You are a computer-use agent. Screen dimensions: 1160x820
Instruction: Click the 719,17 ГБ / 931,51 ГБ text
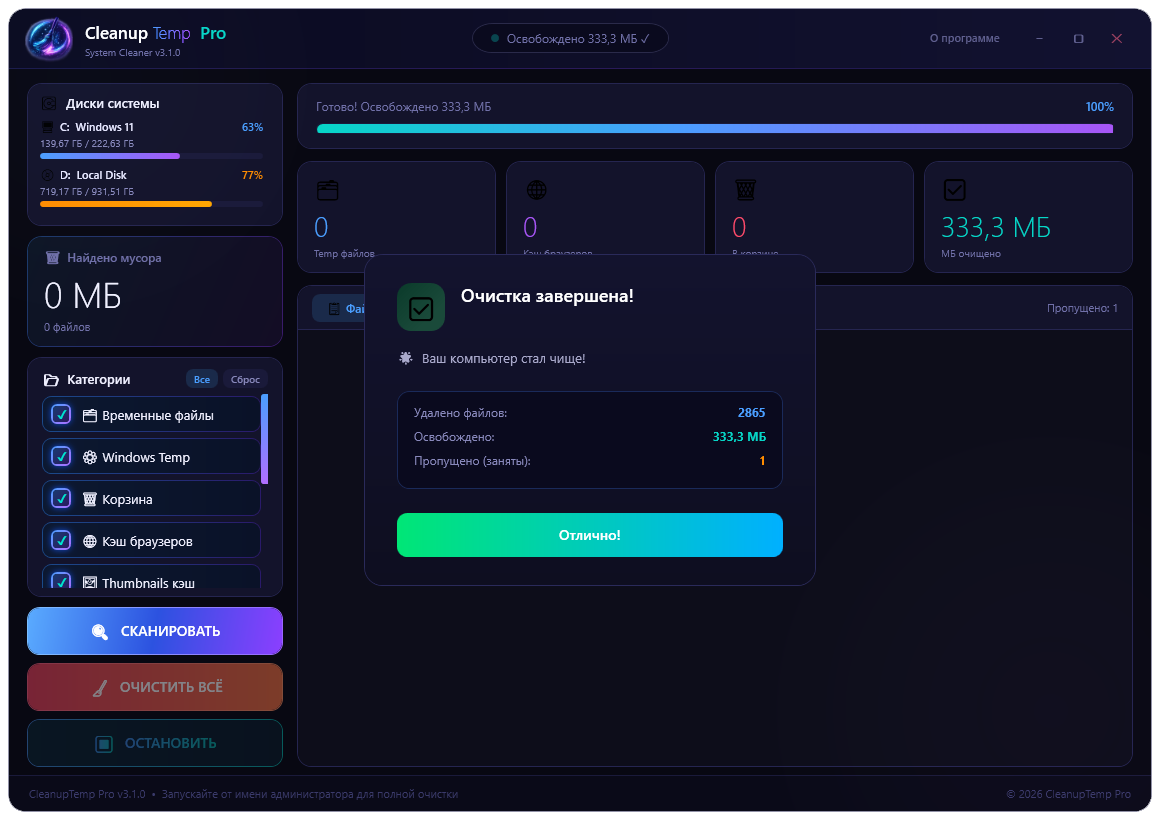87,192
